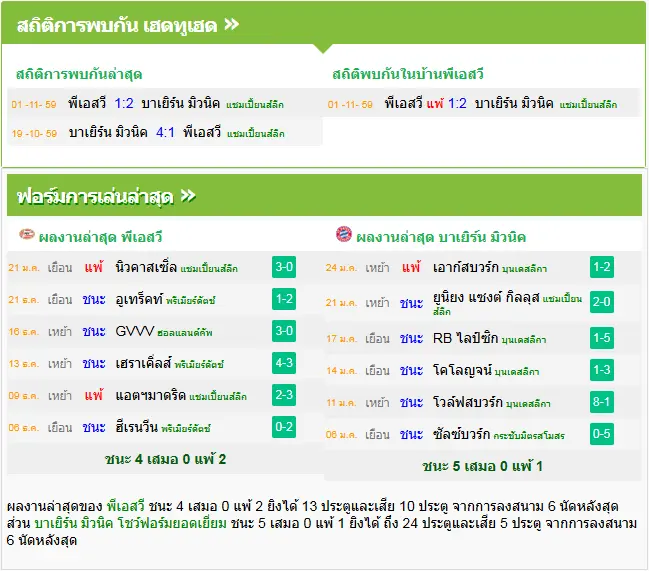Click team name โคโลญจน์
Screen dimensions: 649x571
[x=462, y=370]
